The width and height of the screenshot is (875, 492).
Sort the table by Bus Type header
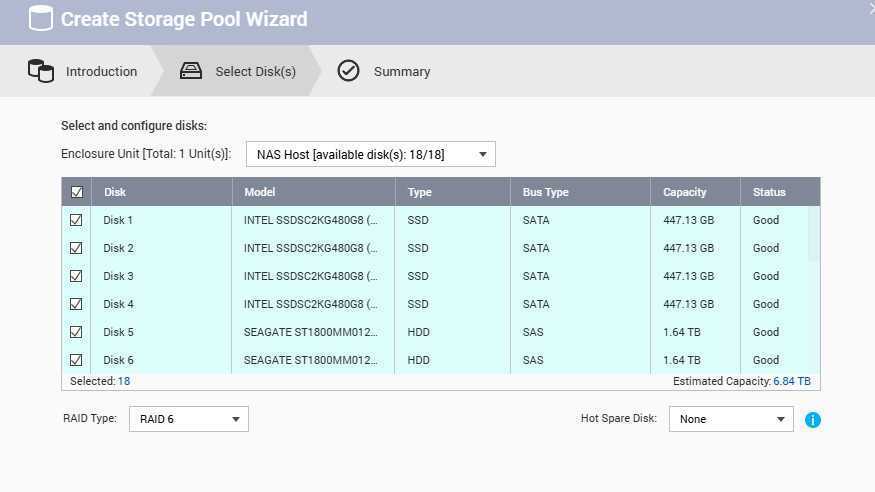coord(545,192)
